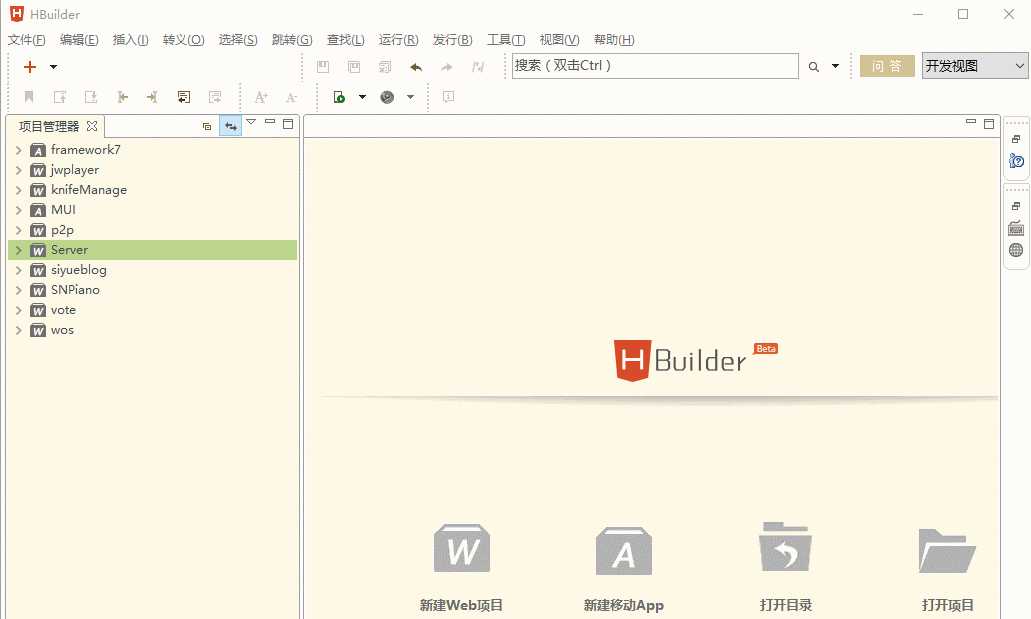Screen dimensions: 1031x619
Task: Open project manager view menu triangle
Action: [251, 122]
